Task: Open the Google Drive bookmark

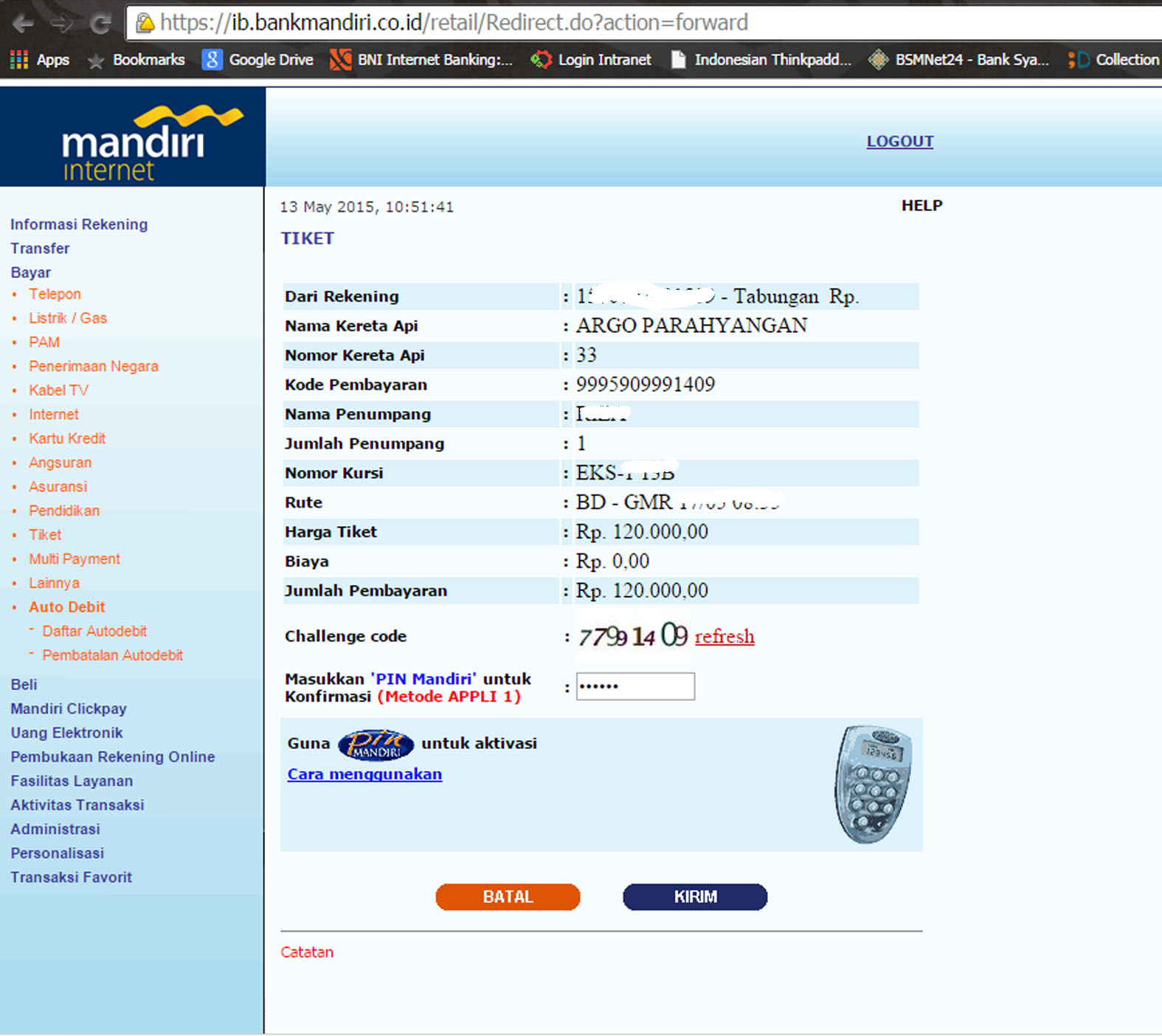Action: tap(257, 60)
